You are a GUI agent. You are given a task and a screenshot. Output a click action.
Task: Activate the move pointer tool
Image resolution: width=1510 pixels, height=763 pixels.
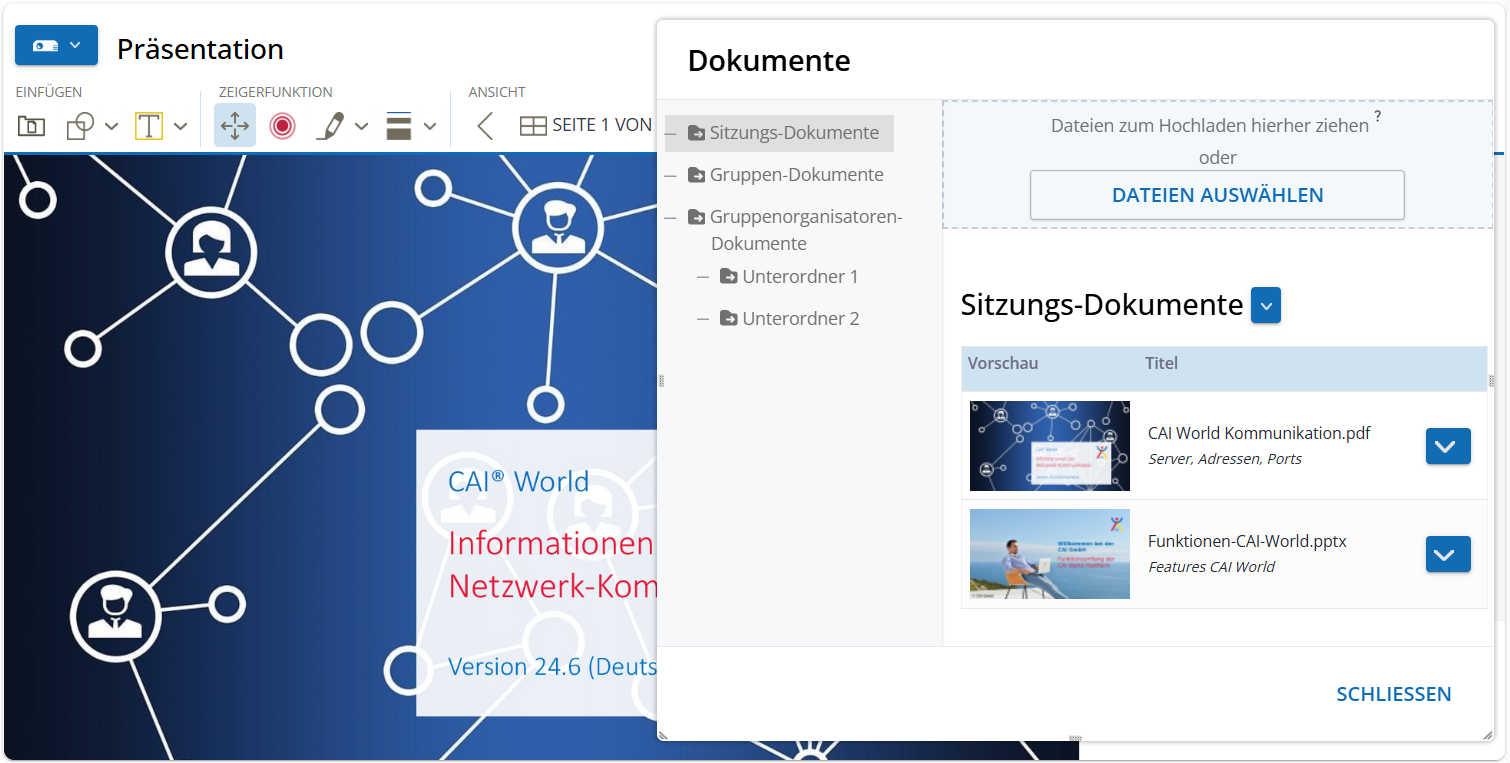(235, 126)
